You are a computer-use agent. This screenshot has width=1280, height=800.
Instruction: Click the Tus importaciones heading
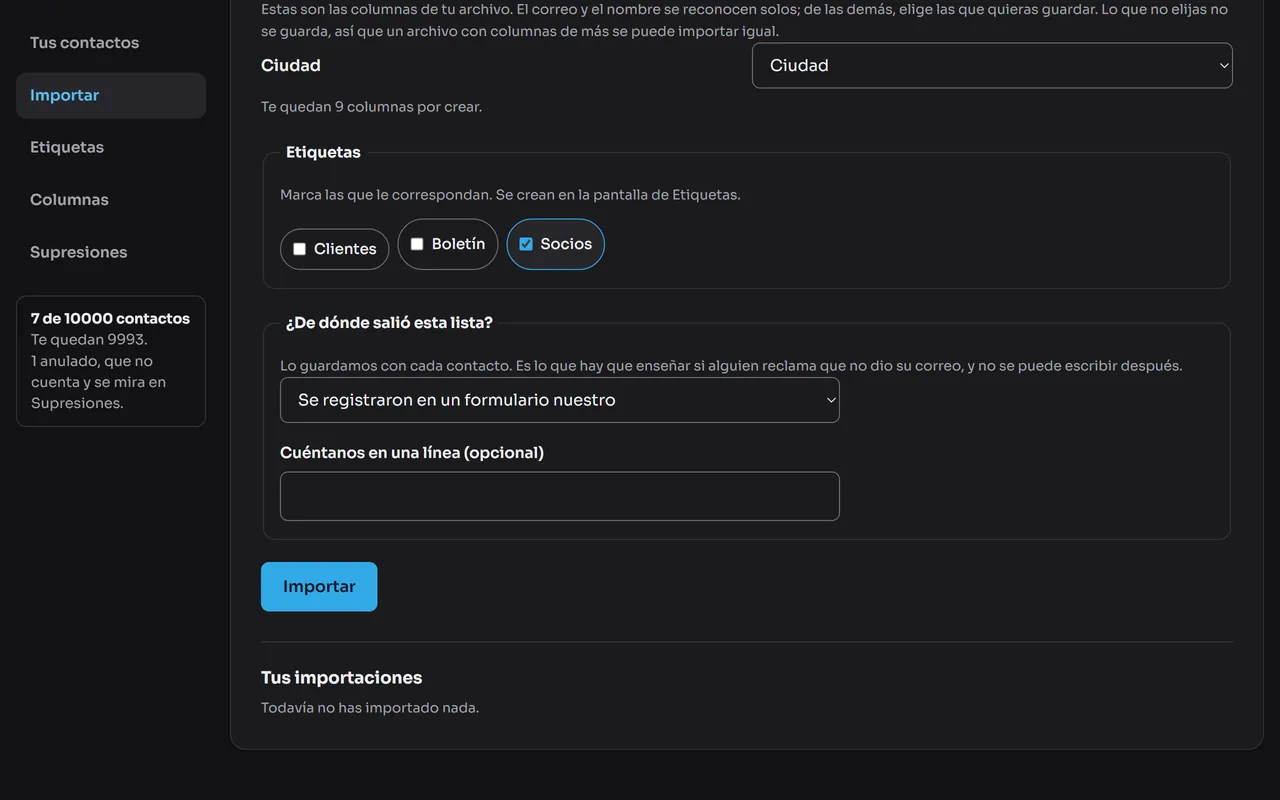tap(341, 677)
